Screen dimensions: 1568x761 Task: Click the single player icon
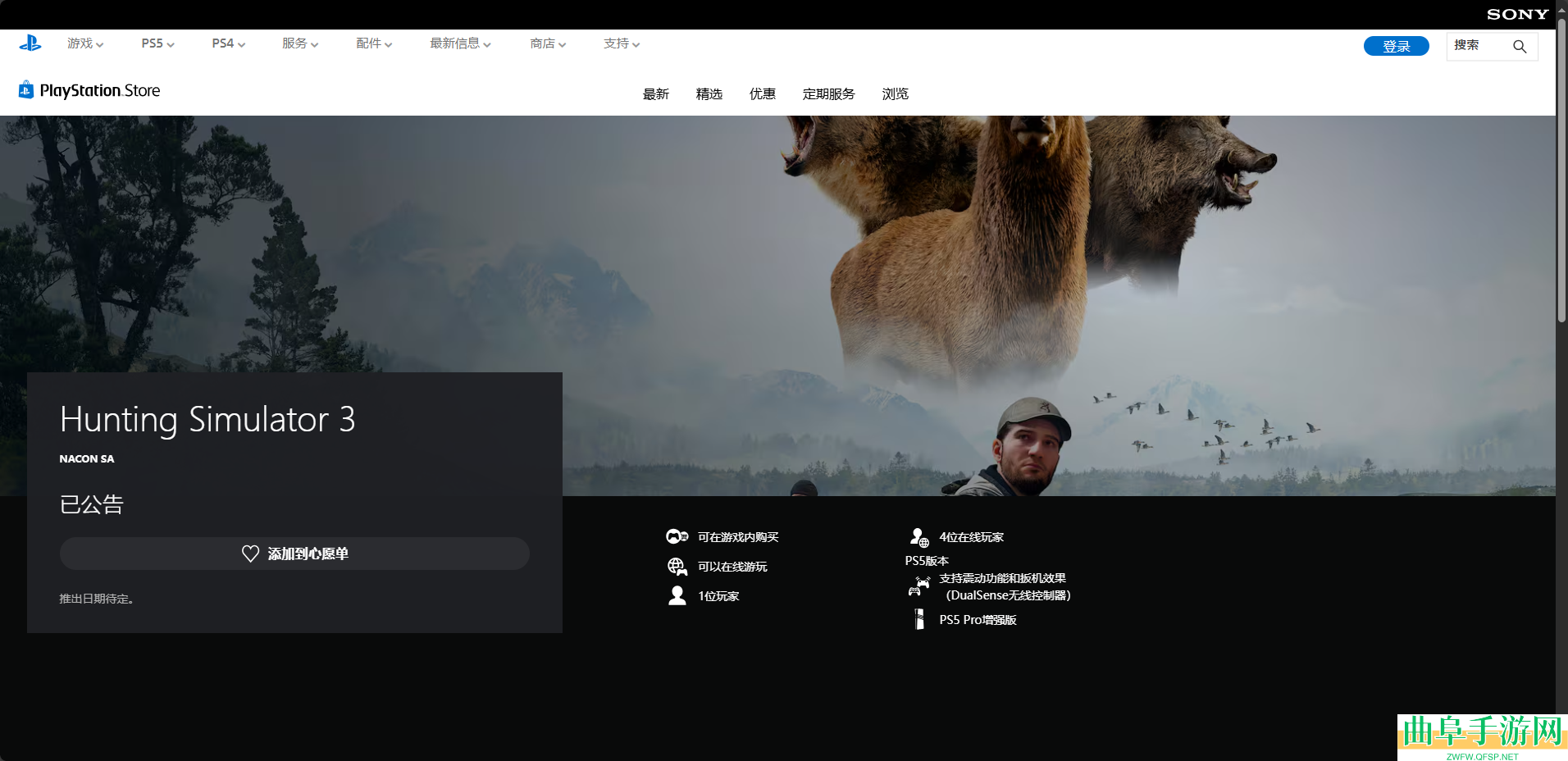click(x=677, y=596)
